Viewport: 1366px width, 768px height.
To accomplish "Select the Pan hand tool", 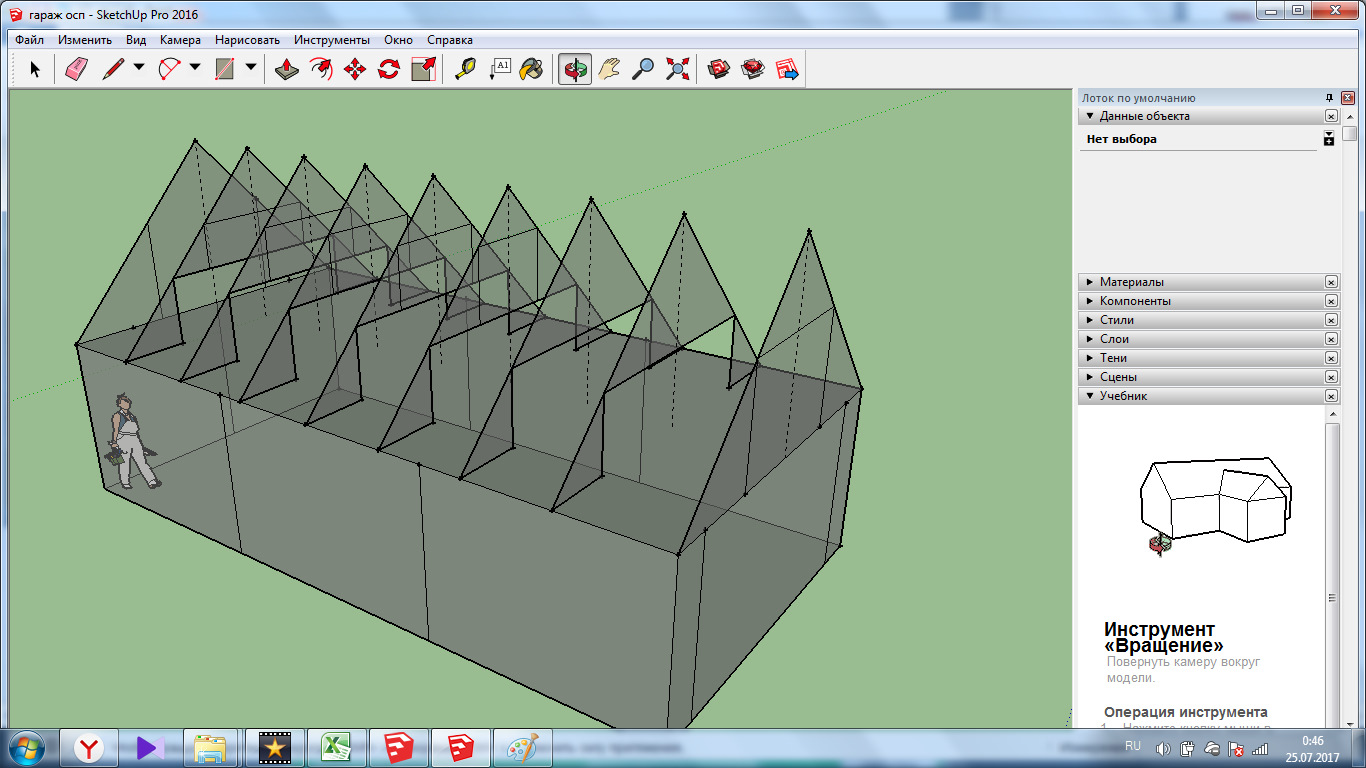I will pos(609,69).
